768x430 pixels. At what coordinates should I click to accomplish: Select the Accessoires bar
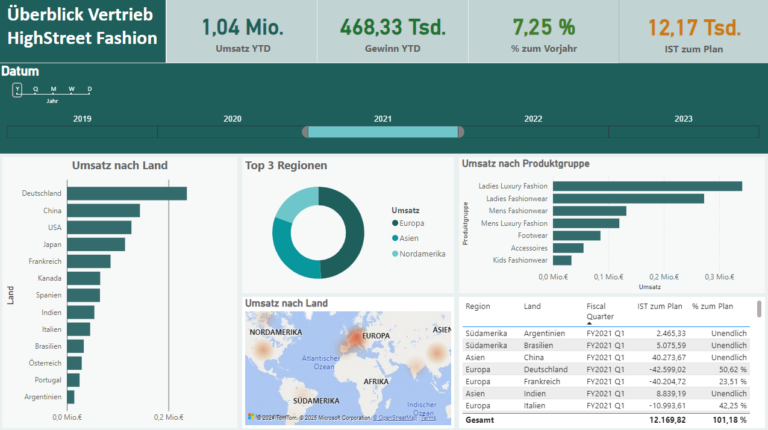click(x=568, y=248)
